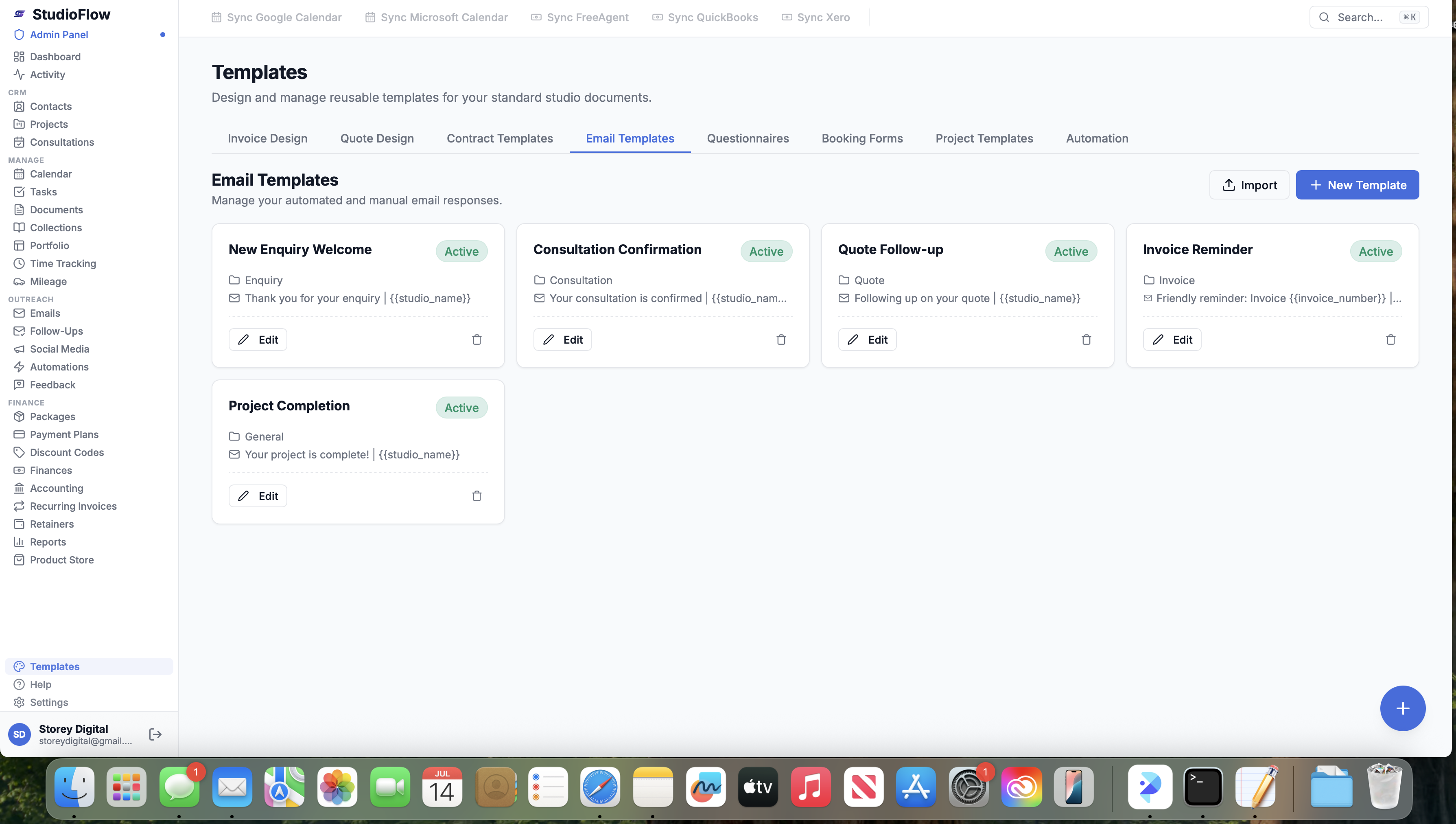
Task: Select the Email Templates tab
Action: coord(630,139)
